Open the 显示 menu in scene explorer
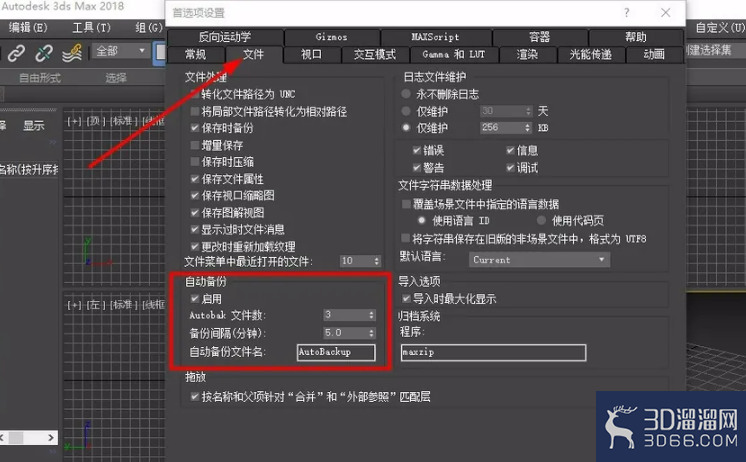 [34, 126]
